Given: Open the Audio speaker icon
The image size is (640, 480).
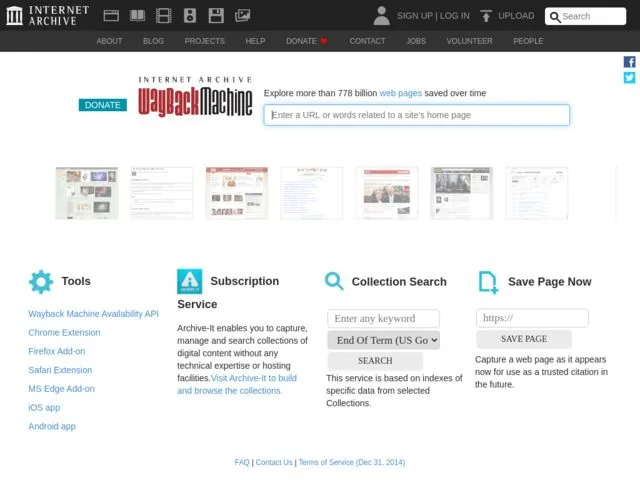Looking at the screenshot, I should (x=190, y=16).
